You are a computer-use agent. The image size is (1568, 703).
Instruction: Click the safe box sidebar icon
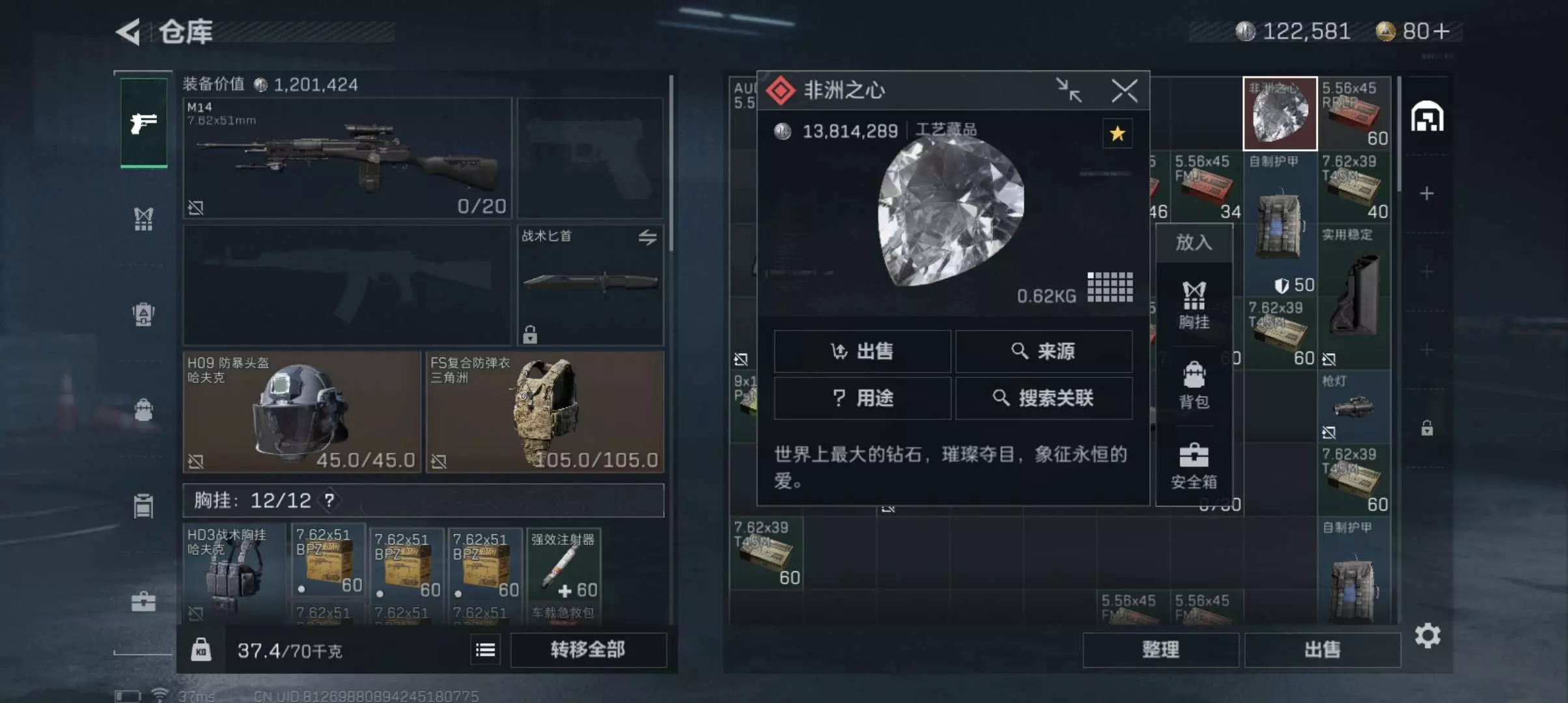point(143,601)
